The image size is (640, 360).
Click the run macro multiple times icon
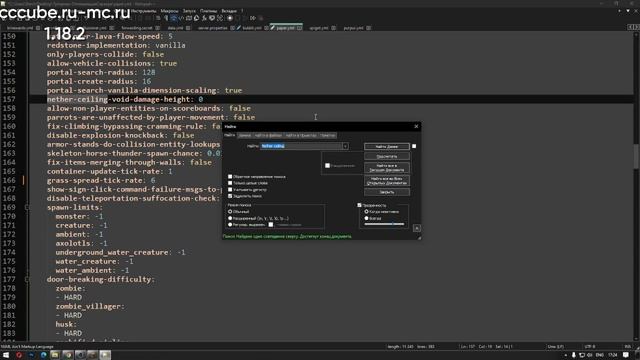tap(253, 18)
